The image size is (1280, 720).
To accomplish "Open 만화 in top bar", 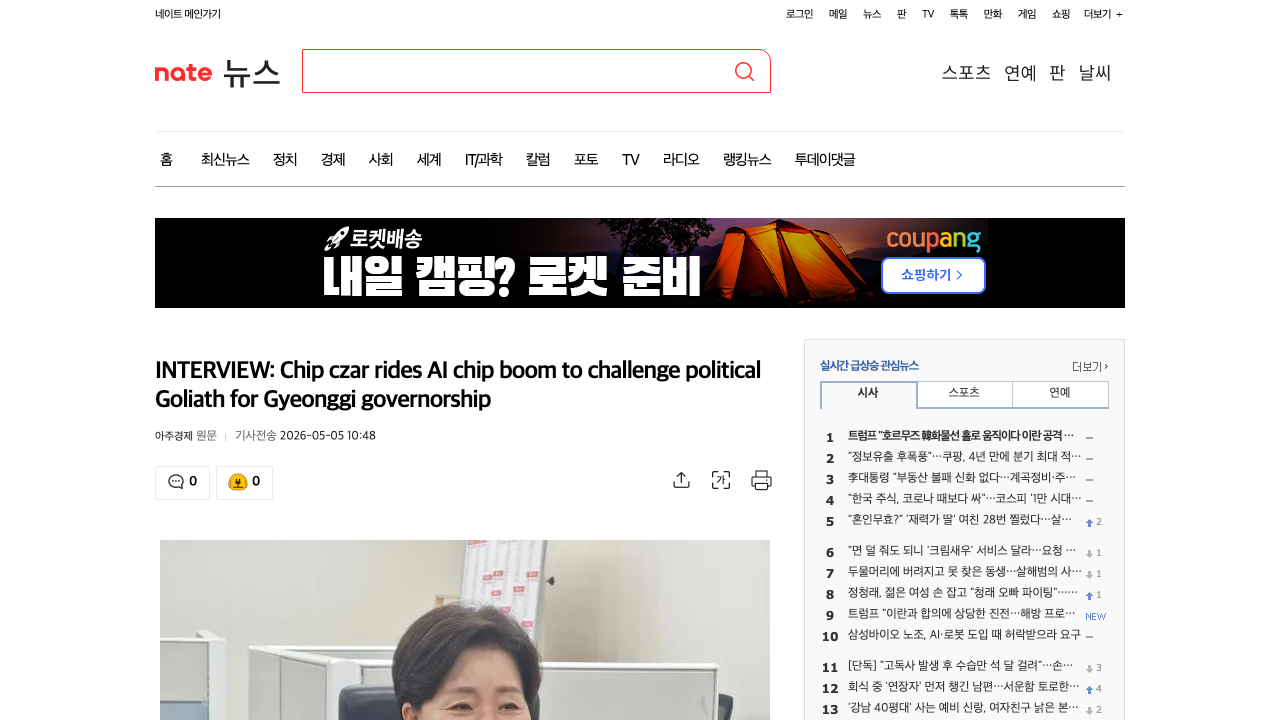I will (993, 14).
